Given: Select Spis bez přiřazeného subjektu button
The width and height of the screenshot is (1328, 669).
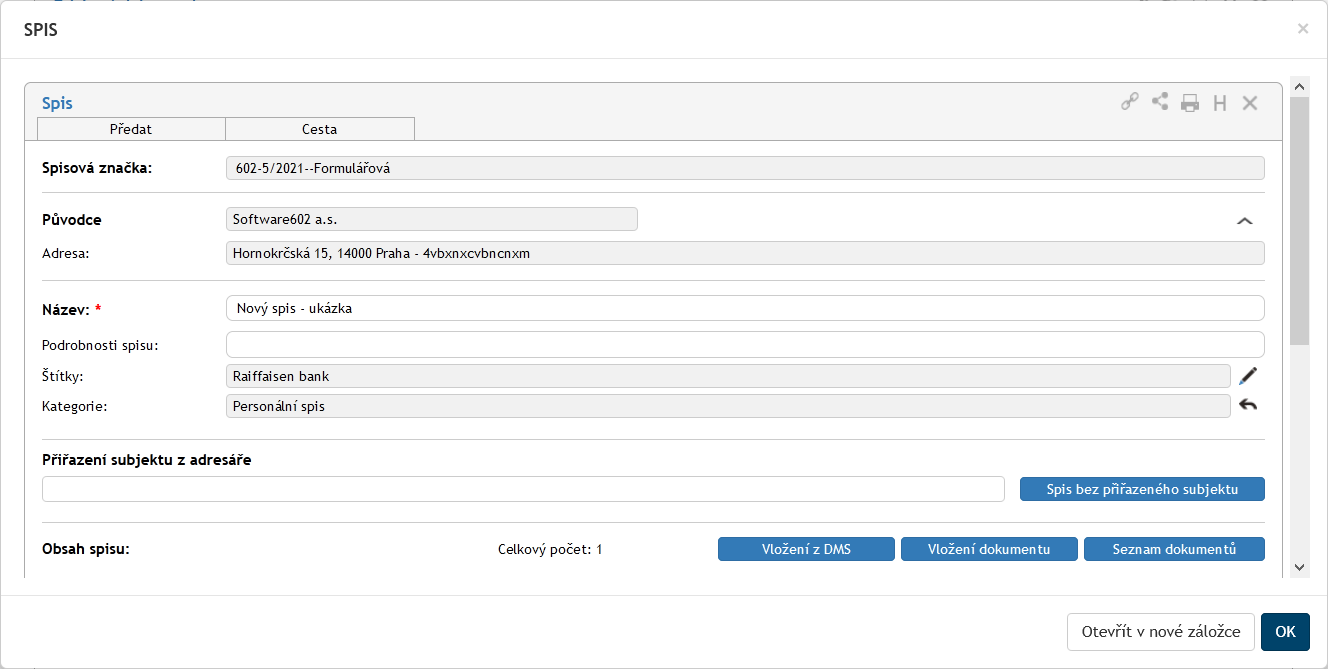Looking at the screenshot, I should click(x=1142, y=489).
